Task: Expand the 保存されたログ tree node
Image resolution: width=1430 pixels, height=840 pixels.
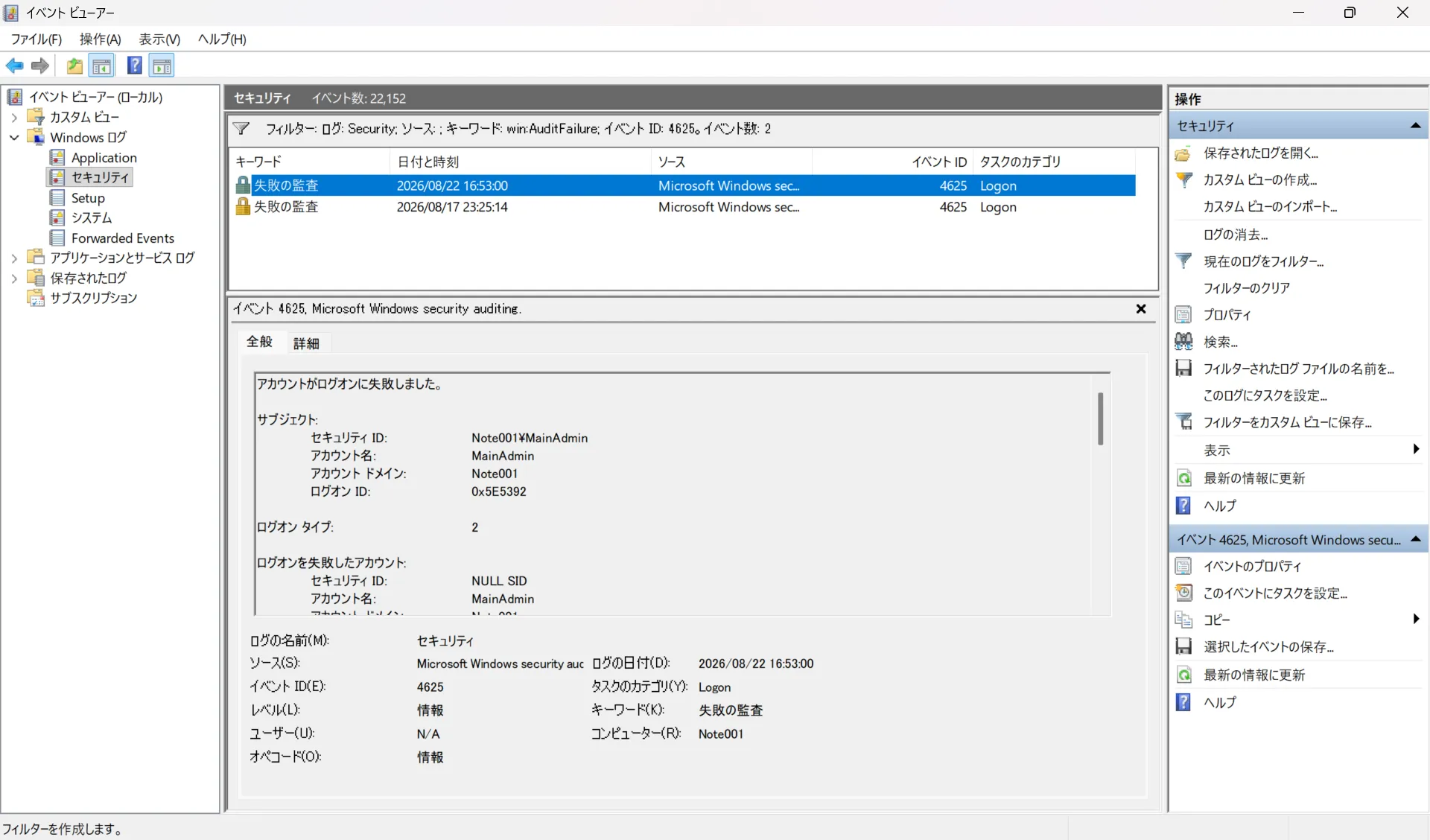Action: 14,279
